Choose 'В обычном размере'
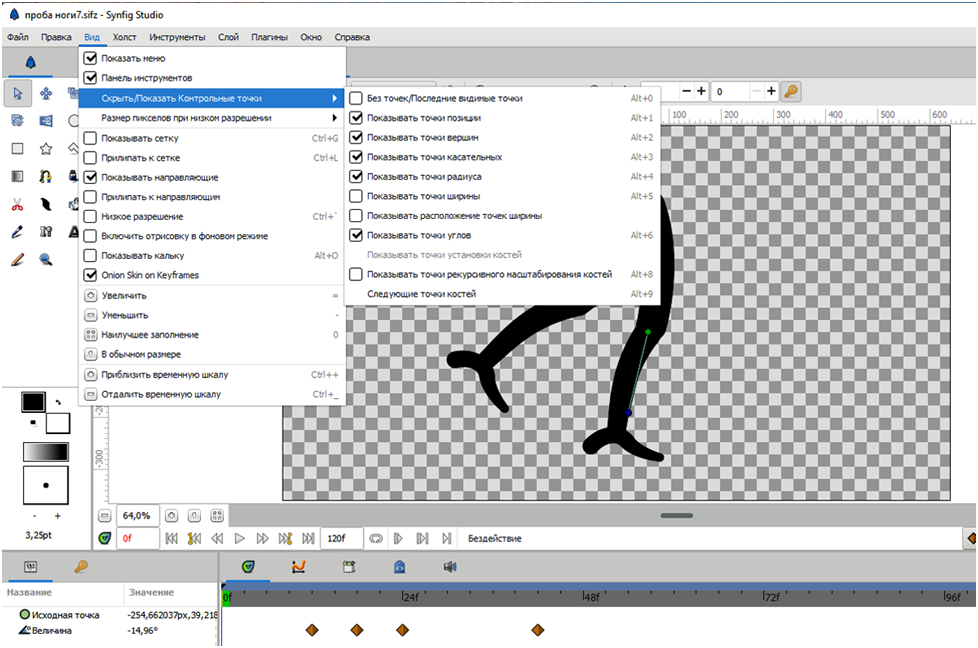This screenshot has height=648, width=978. click(212, 354)
